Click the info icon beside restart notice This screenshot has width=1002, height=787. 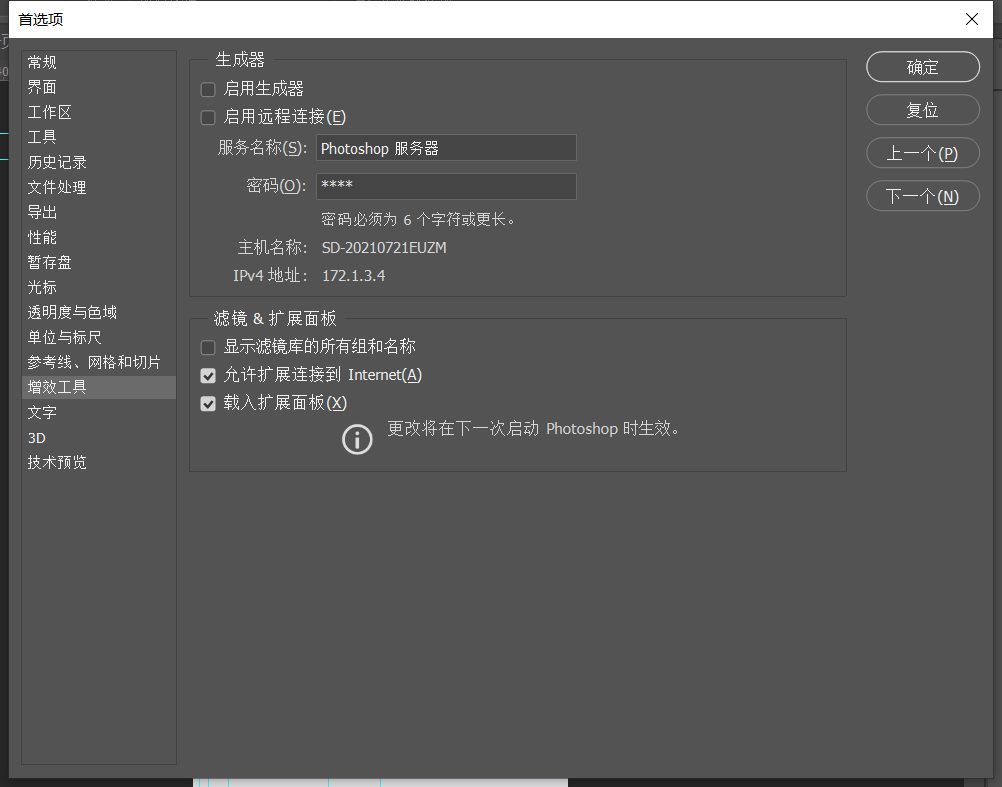pos(357,439)
